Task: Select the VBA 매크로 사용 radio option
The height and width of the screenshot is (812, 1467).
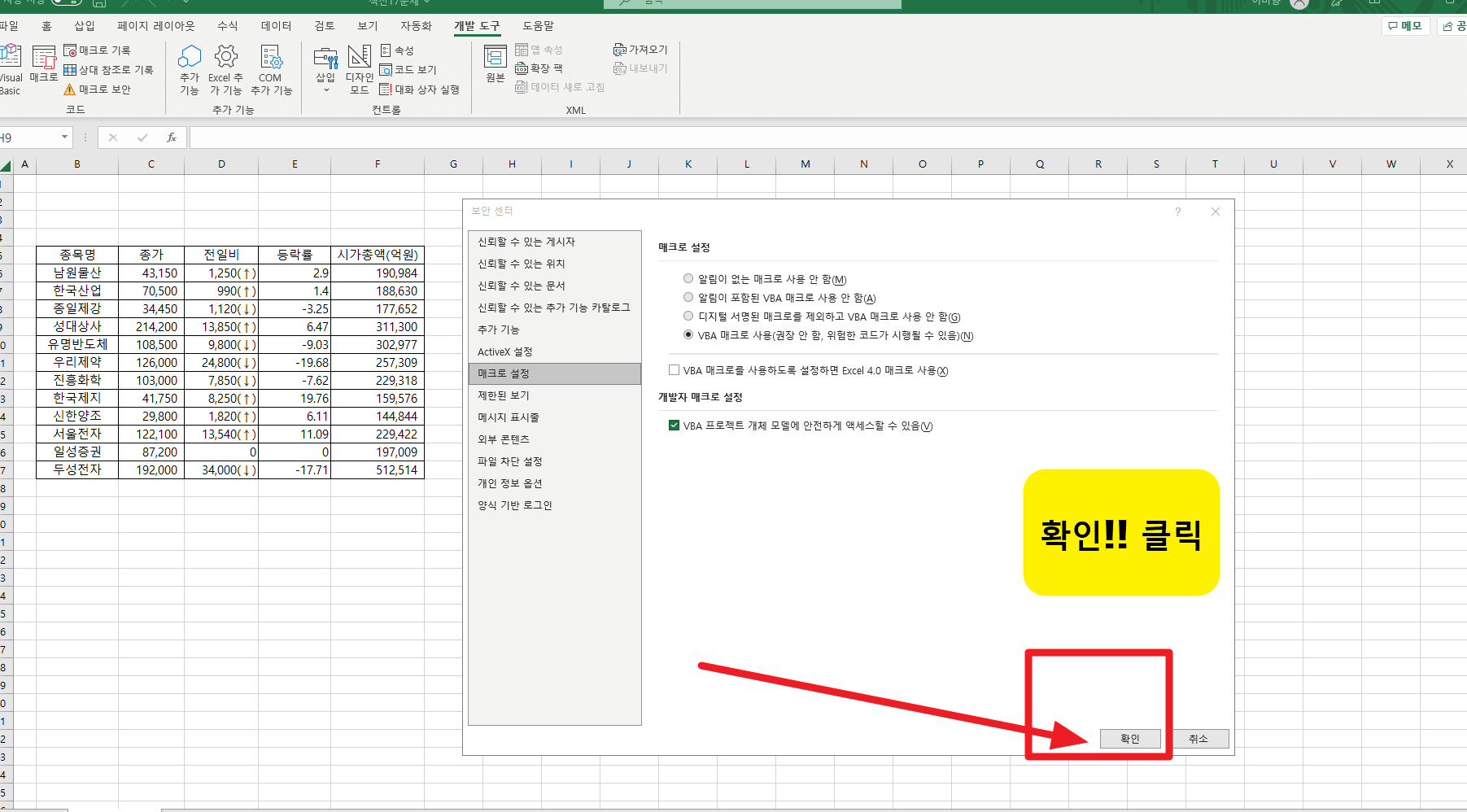Action: pos(688,335)
